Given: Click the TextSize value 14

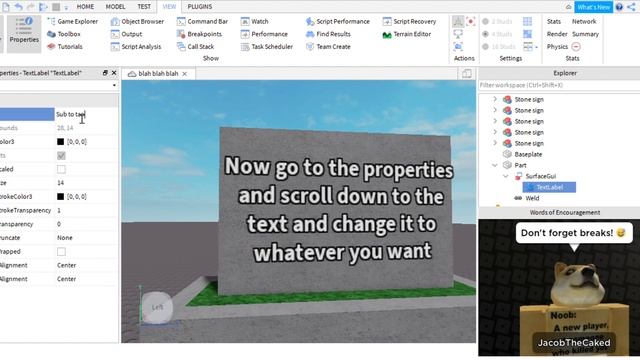Looking at the screenshot, I should pyautogui.click(x=60, y=183).
